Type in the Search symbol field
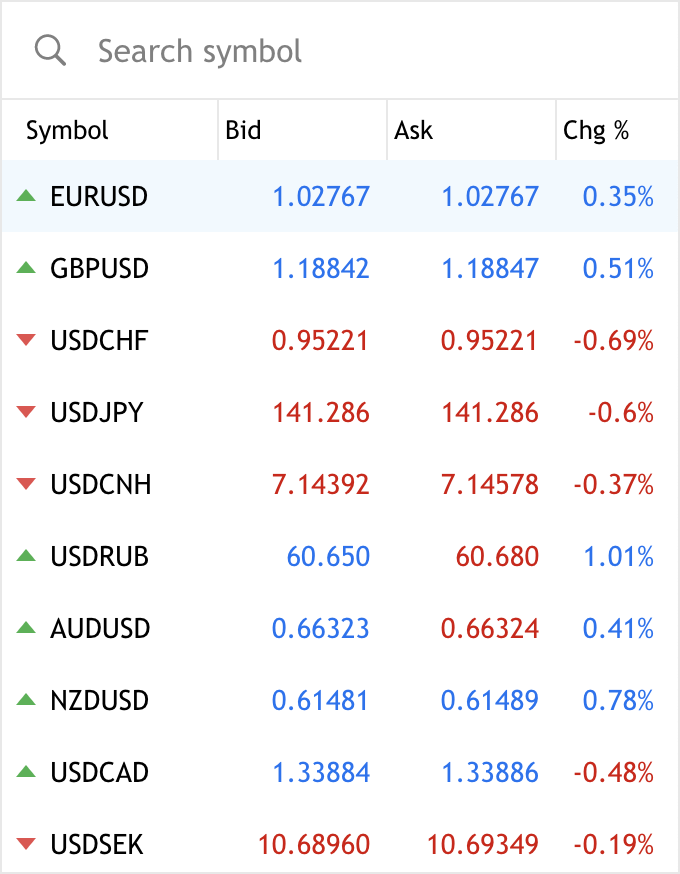The width and height of the screenshot is (680, 874). tap(300, 51)
